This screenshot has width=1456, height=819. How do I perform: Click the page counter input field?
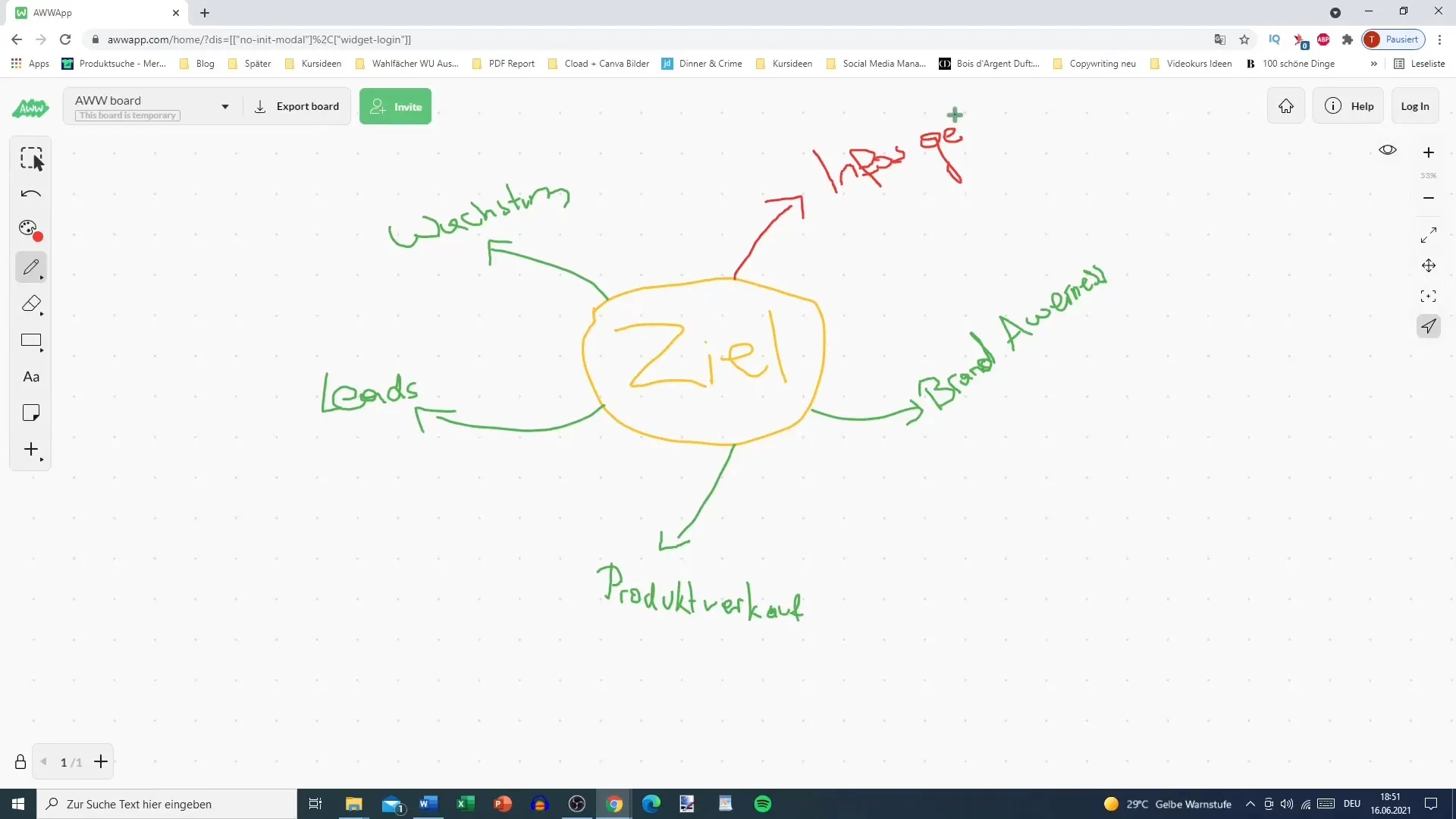coord(63,762)
